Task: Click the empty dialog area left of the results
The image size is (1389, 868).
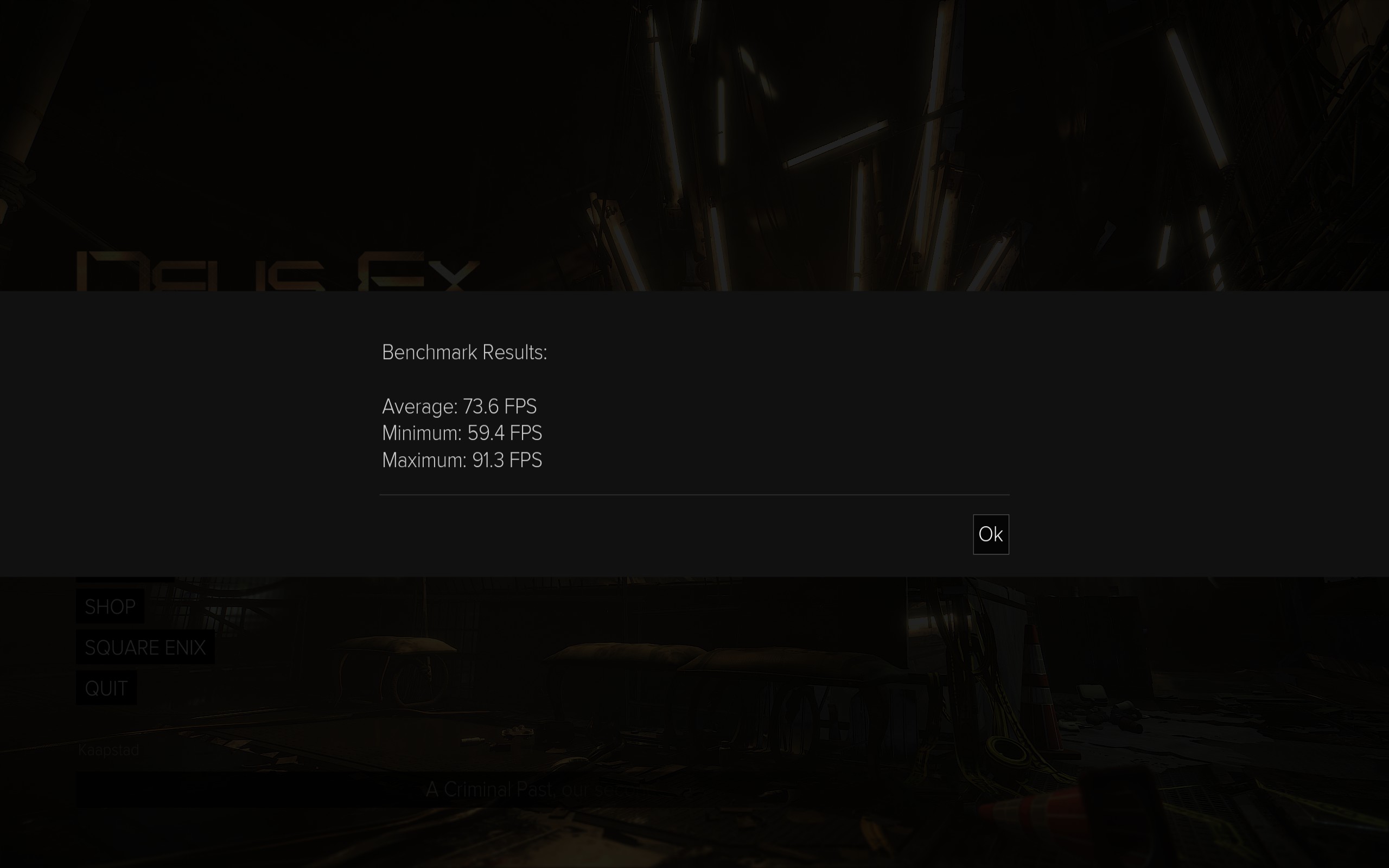Action: coord(189,434)
